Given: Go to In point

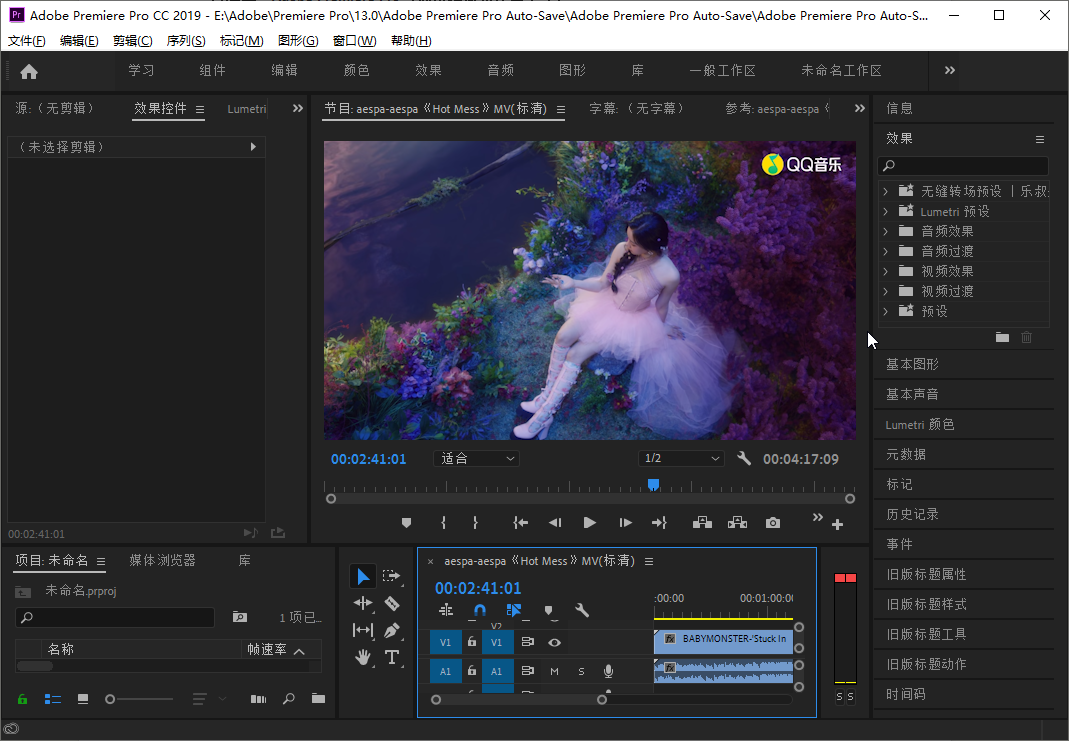Looking at the screenshot, I should coord(520,523).
